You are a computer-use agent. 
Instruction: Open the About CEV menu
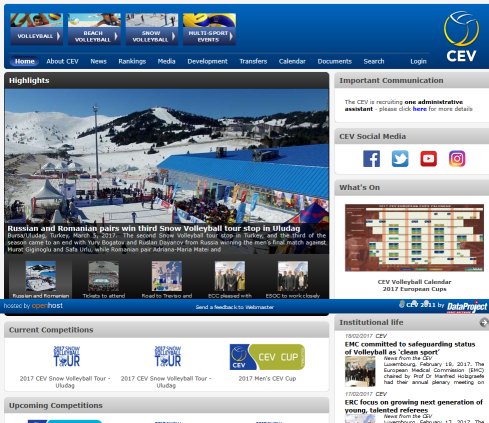point(62,61)
